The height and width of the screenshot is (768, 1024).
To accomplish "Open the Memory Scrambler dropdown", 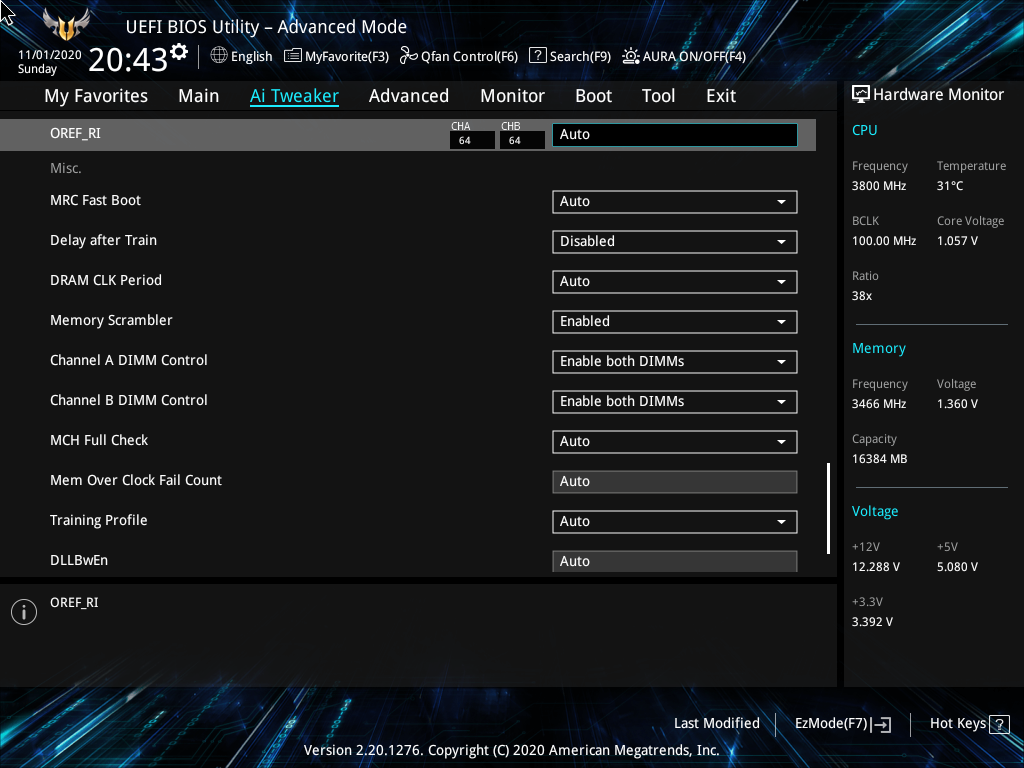I will [675, 322].
